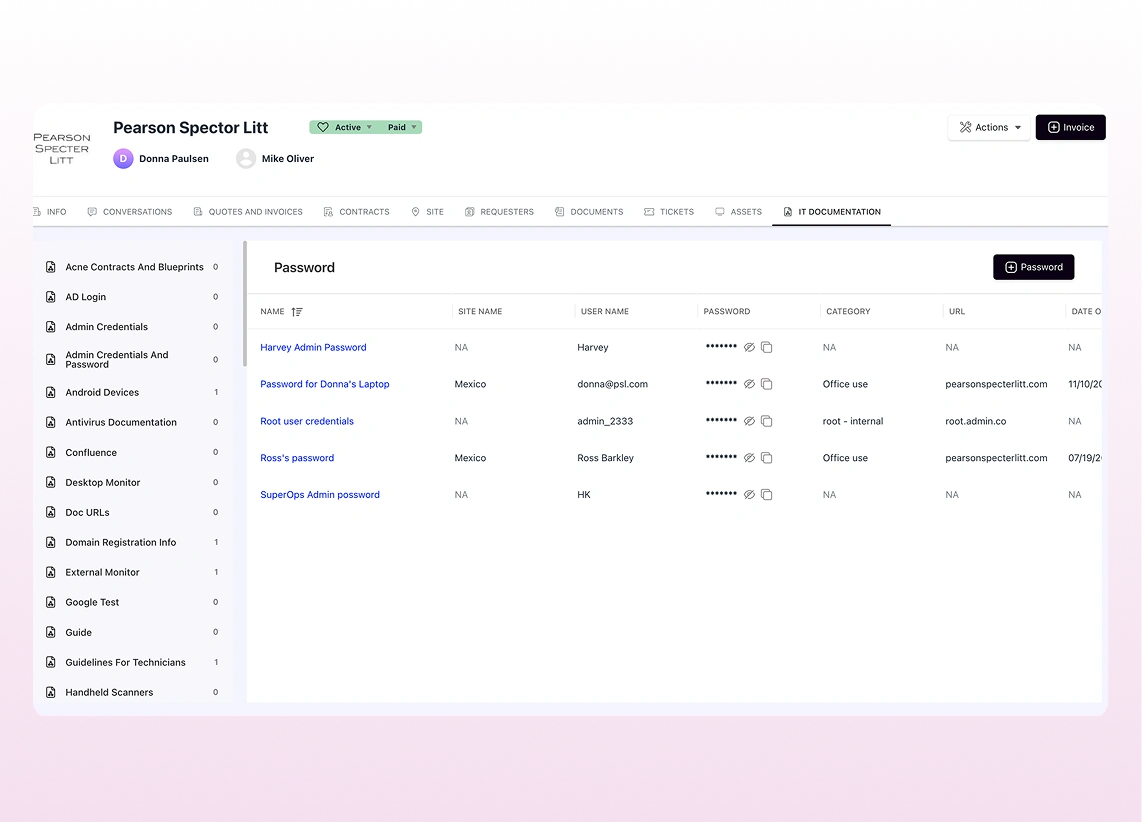Image resolution: width=1142 pixels, height=822 pixels.
Task: Switch to the Tickets tab
Action: point(669,212)
